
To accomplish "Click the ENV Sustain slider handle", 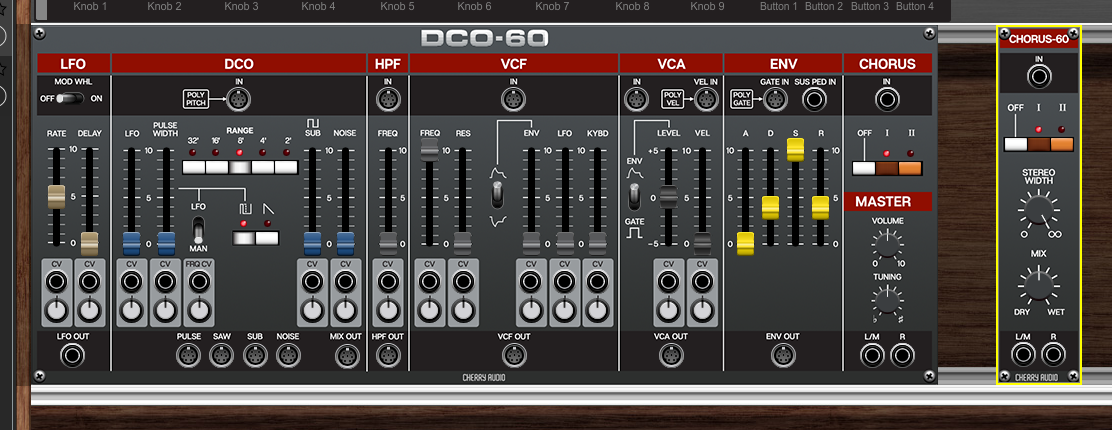I will (796, 150).
